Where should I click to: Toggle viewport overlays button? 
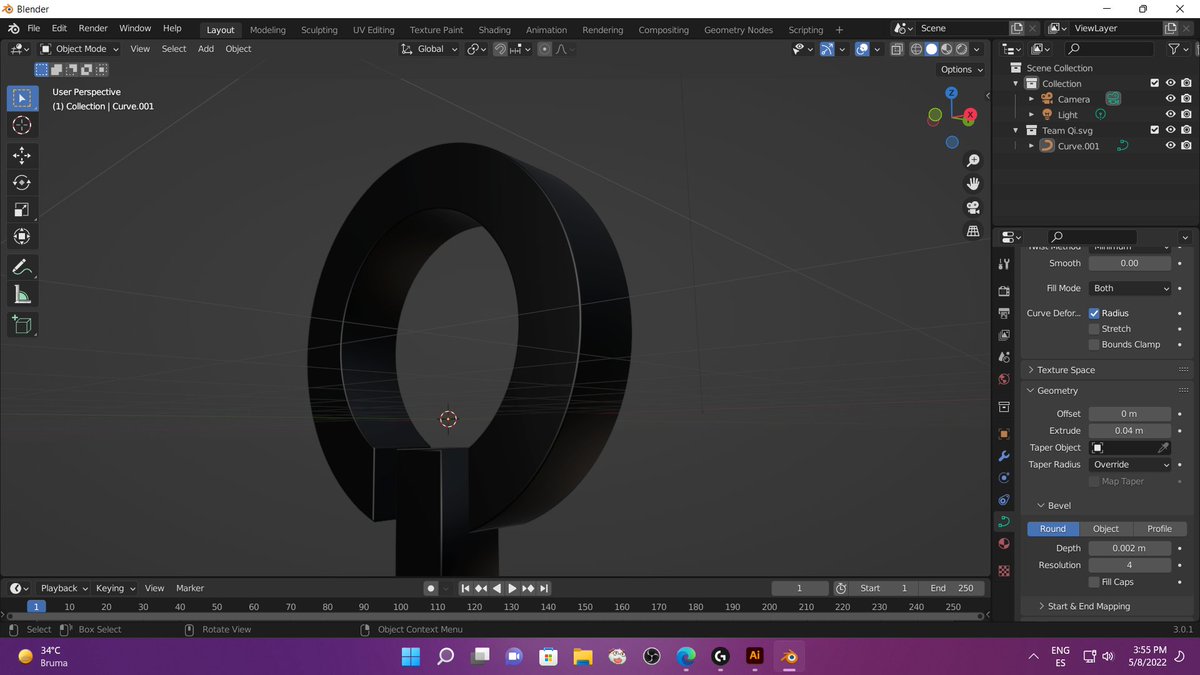click(862, 48)
